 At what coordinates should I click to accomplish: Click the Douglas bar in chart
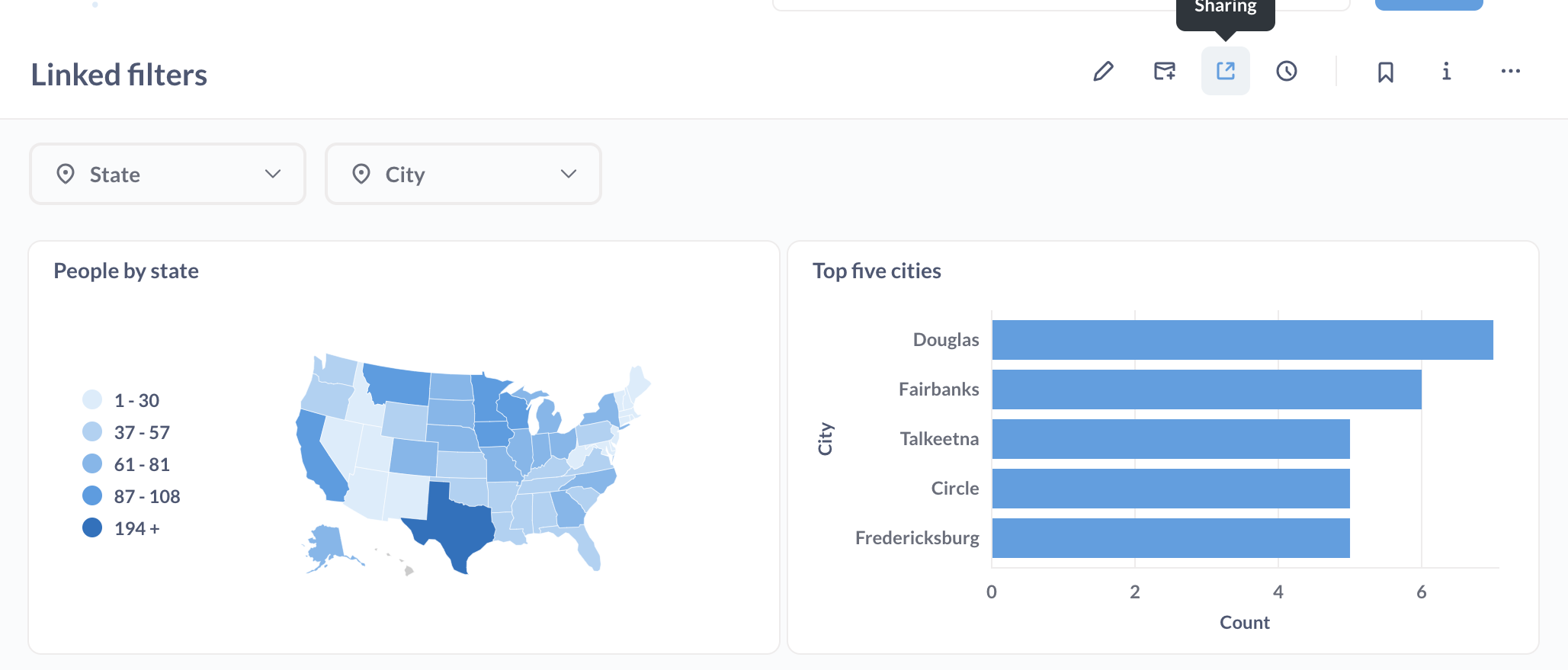1242,340
